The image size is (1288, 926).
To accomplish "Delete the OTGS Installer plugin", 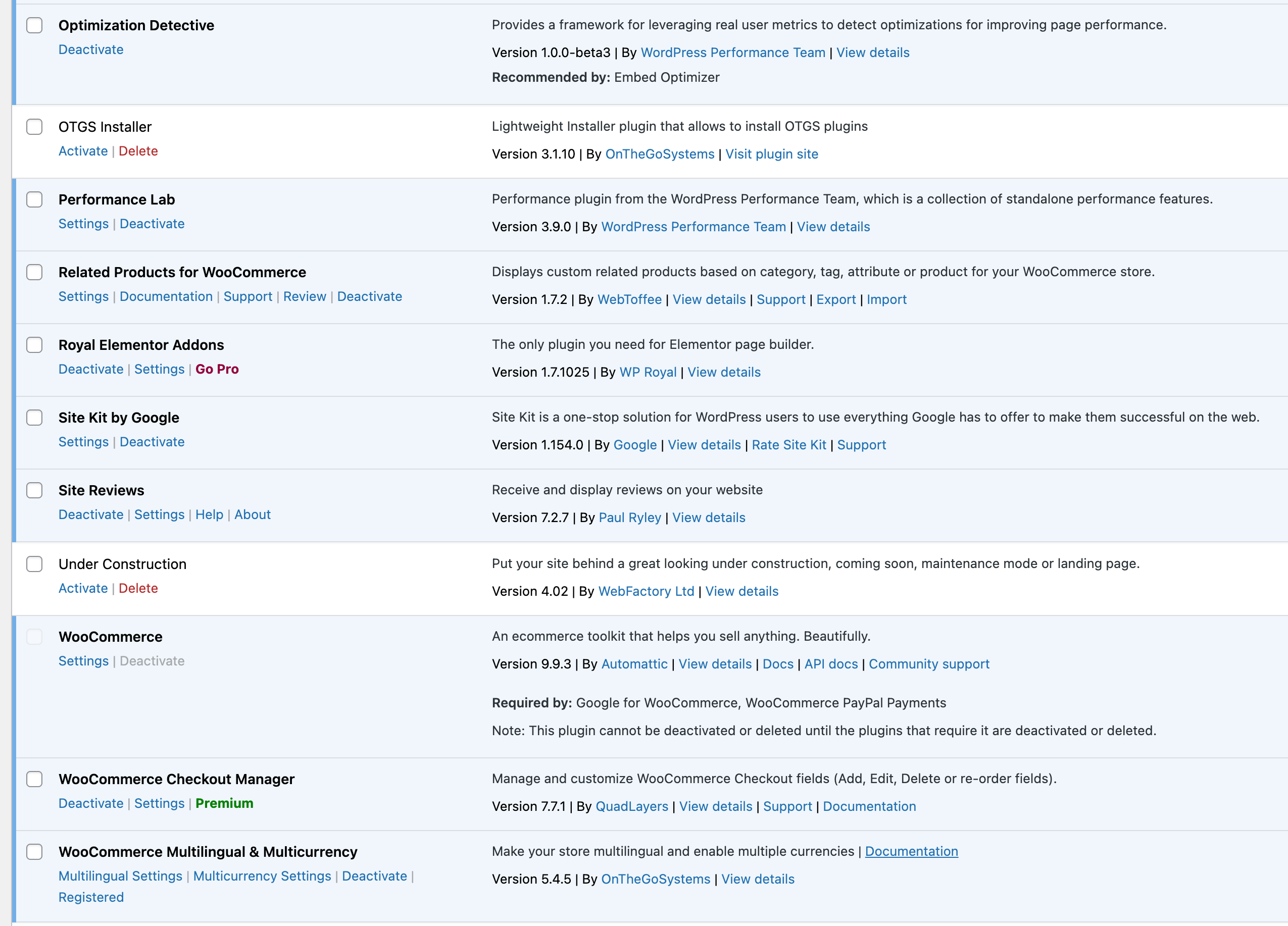I will [x=138, y=151].
